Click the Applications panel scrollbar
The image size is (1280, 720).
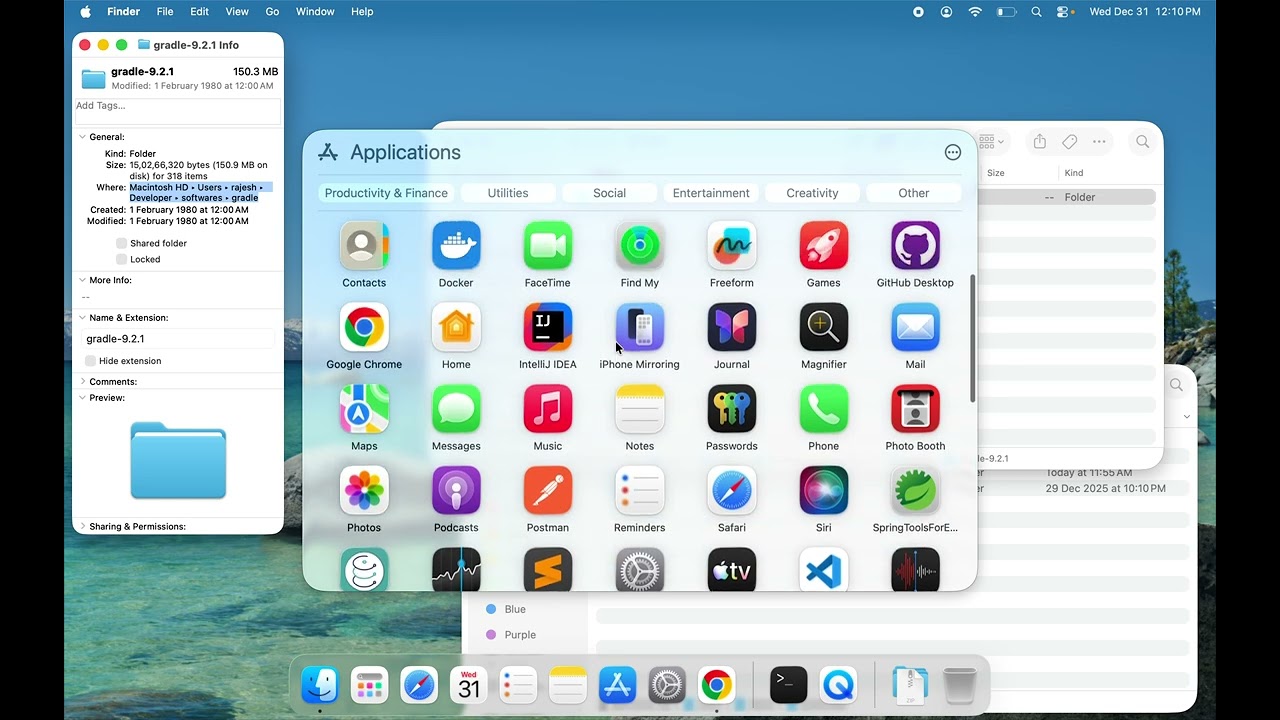tap(972, 338)
